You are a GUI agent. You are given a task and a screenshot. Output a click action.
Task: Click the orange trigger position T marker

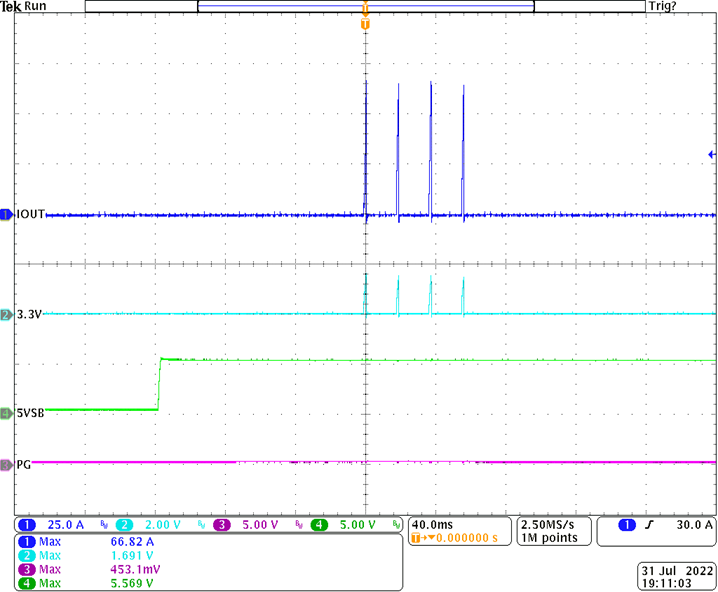pos(365,24)
